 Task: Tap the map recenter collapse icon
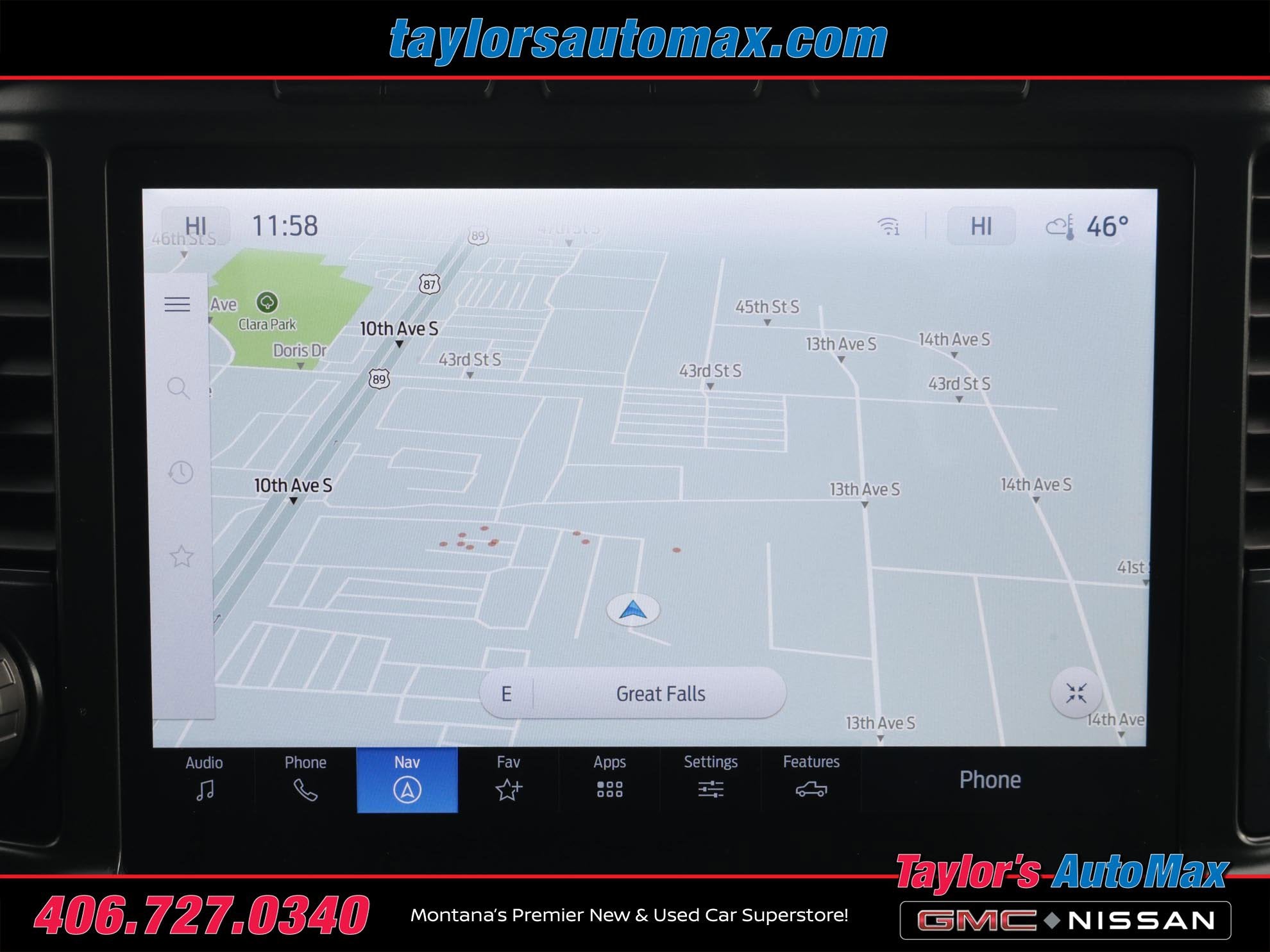pyautogui.click(x=1076, y=693)
